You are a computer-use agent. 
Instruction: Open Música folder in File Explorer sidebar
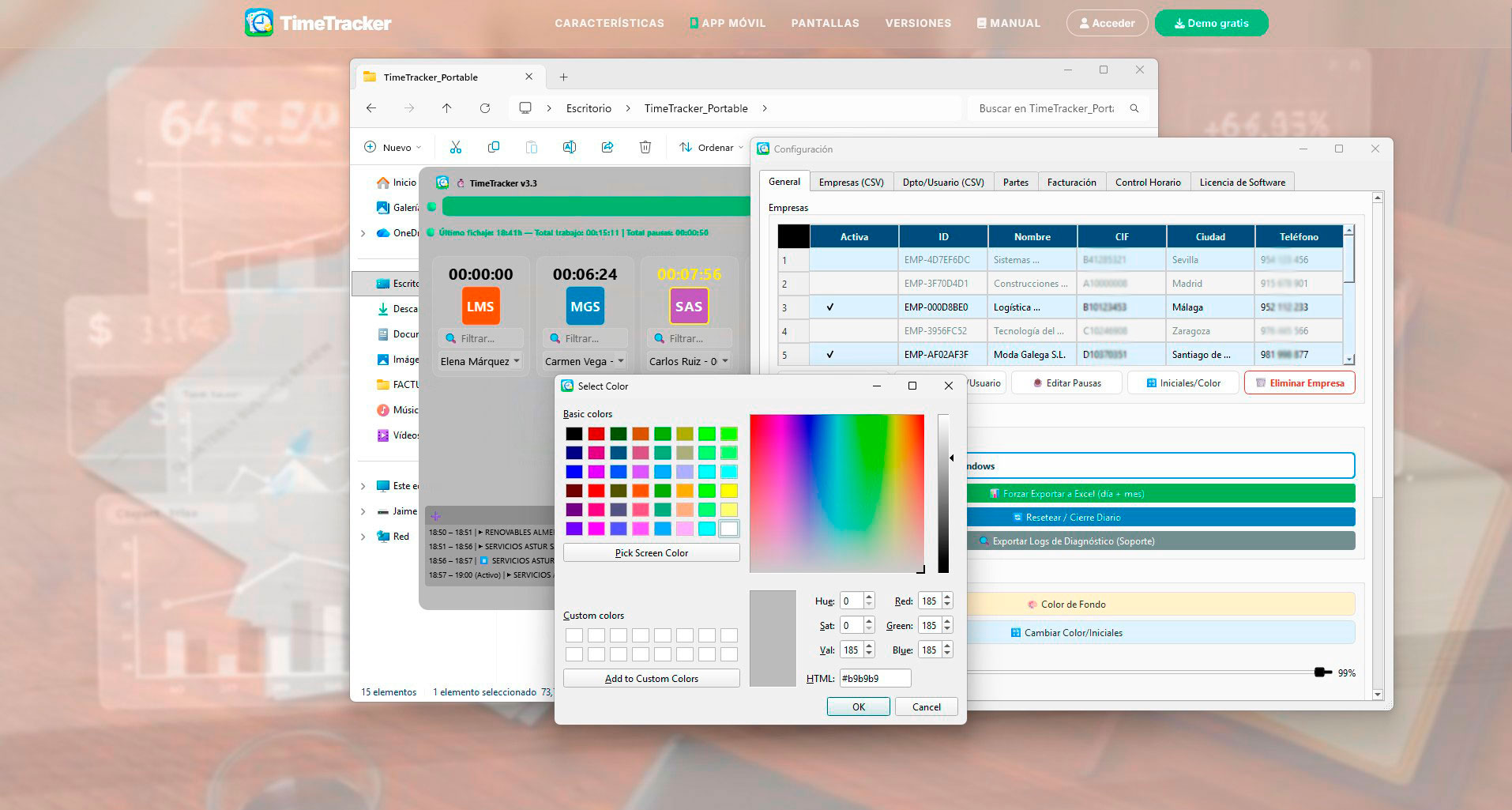(397, 409)
